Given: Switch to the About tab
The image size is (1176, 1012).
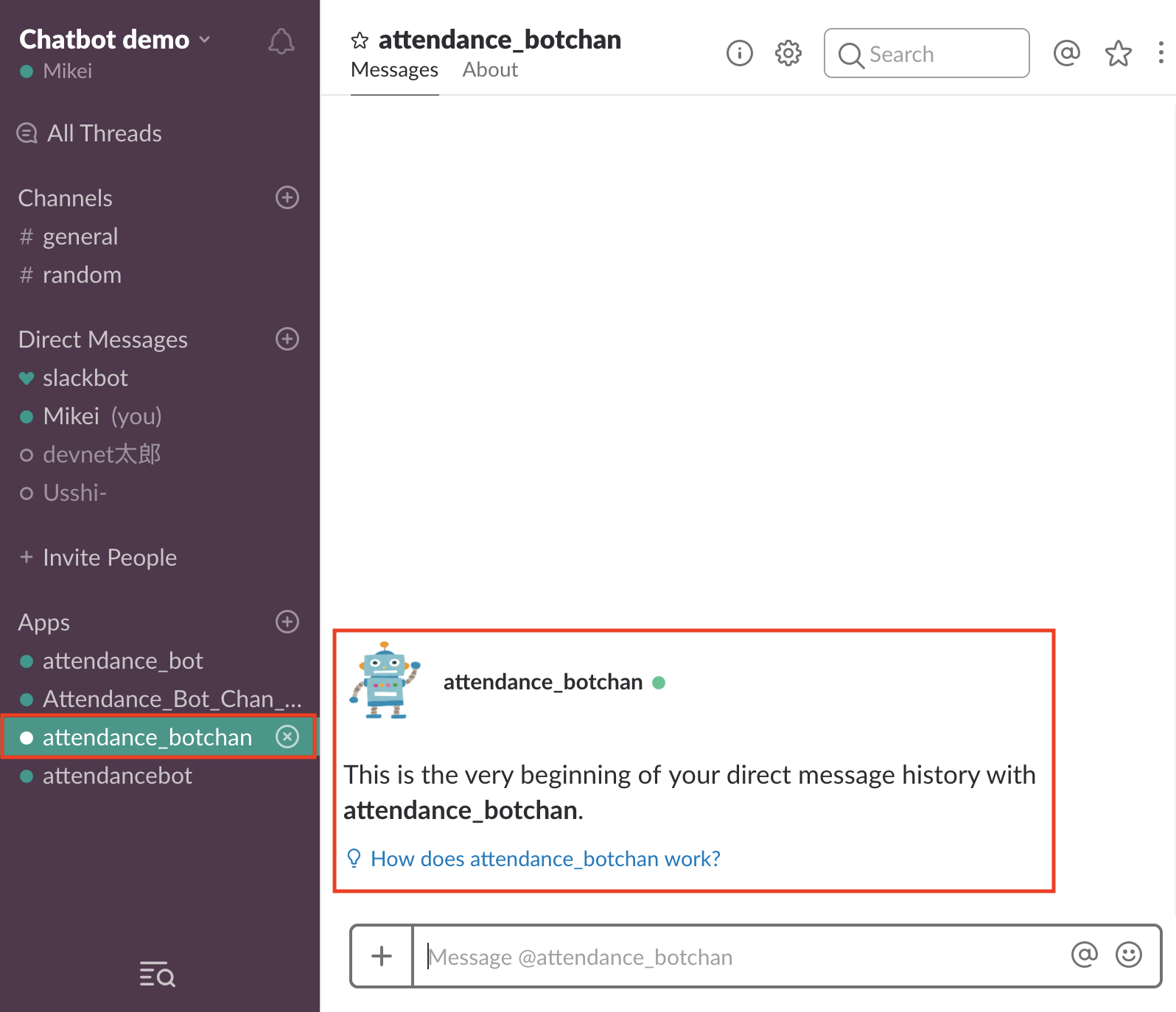Looking at the screenshot, I should coord(490,70).
